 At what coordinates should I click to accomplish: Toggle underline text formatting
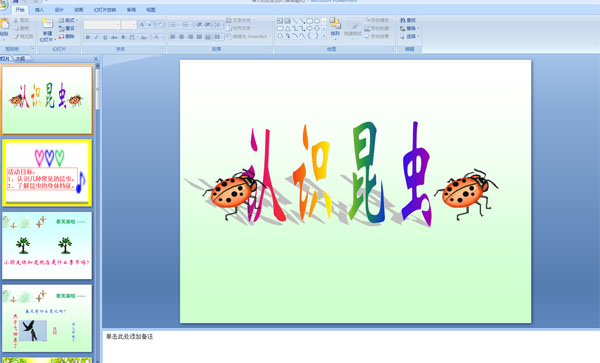coord(105,37)
